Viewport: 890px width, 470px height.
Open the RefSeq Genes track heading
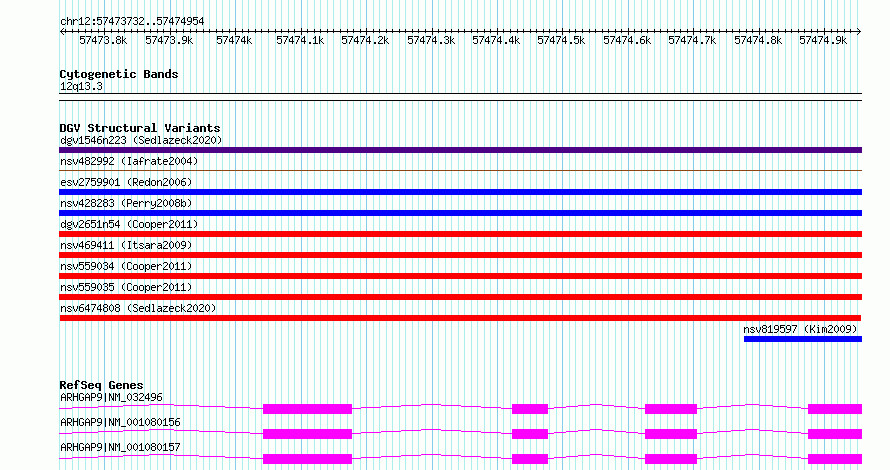tap(101, 385)
